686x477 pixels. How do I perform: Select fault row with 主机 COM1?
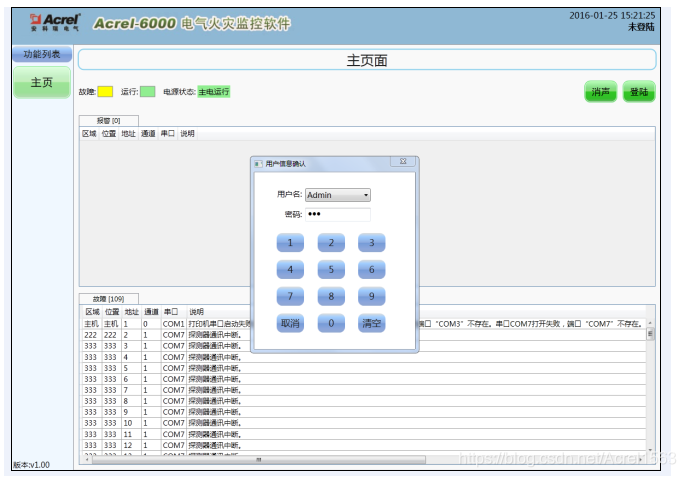364,324
